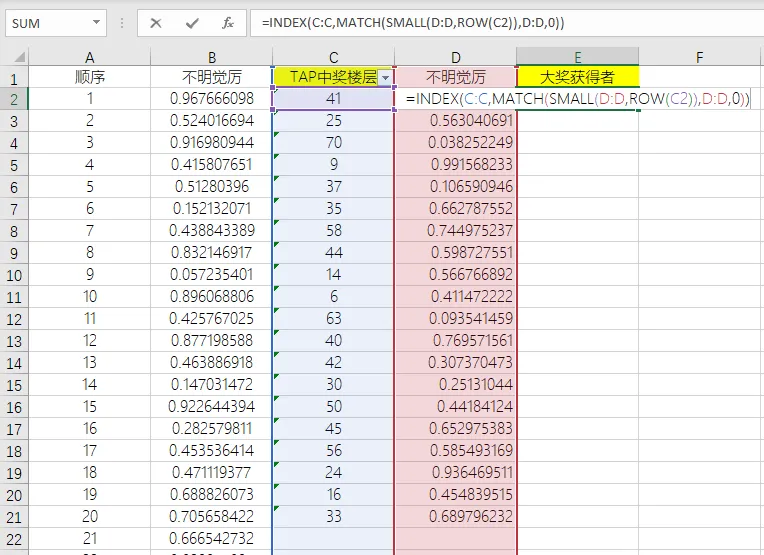Select column E header
The width and height of the screenshot is (764, 555).
point(577,57)
